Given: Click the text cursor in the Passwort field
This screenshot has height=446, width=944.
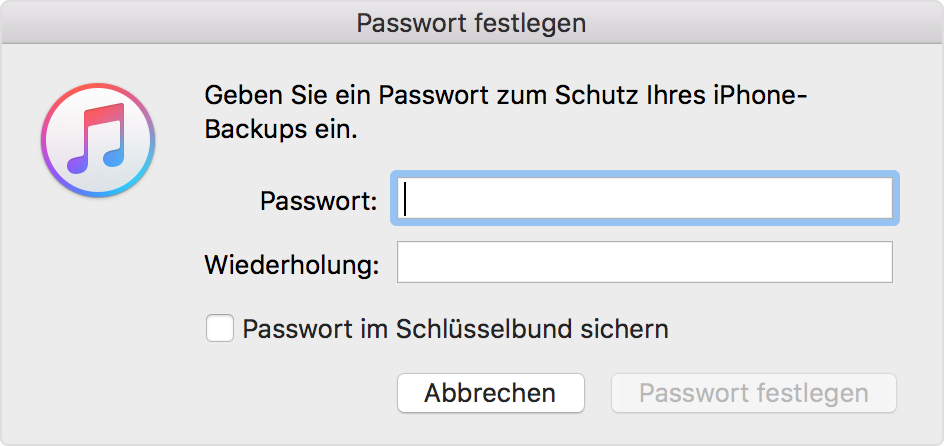Looking at the screenshot, I should [x=406, y=199].
